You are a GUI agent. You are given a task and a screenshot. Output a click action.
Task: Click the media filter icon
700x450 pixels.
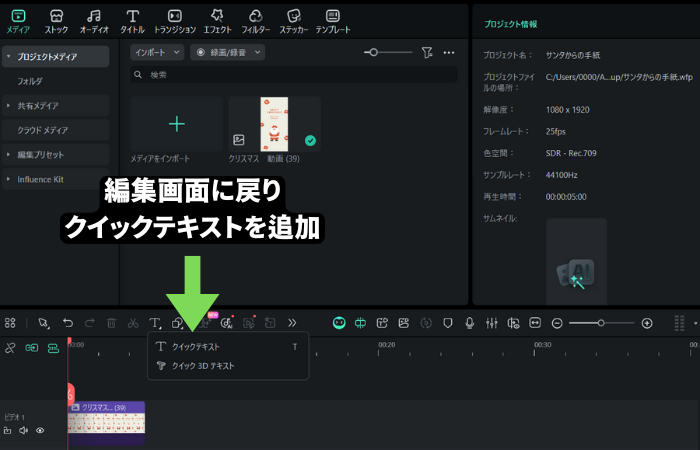pyautogui.click(x=427, y=53)
